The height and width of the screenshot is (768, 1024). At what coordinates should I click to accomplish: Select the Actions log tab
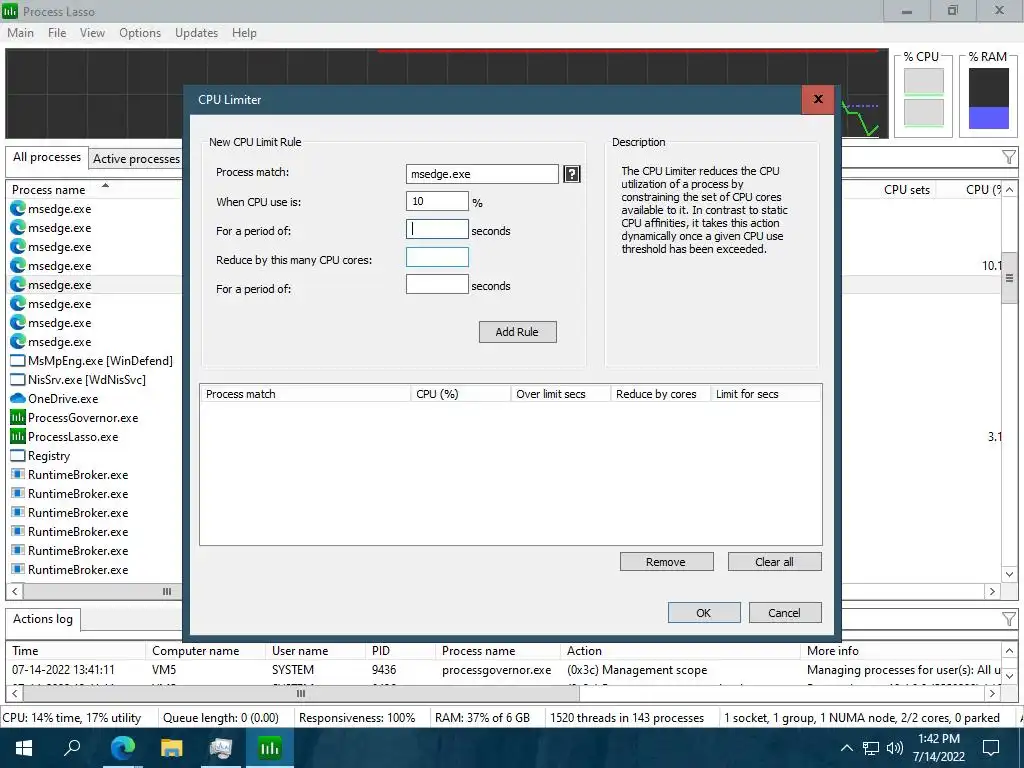tap(43, 619)
